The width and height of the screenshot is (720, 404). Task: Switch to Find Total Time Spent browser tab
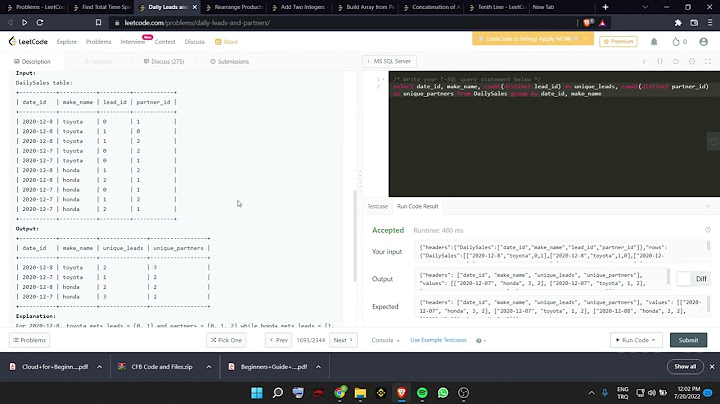101,7
